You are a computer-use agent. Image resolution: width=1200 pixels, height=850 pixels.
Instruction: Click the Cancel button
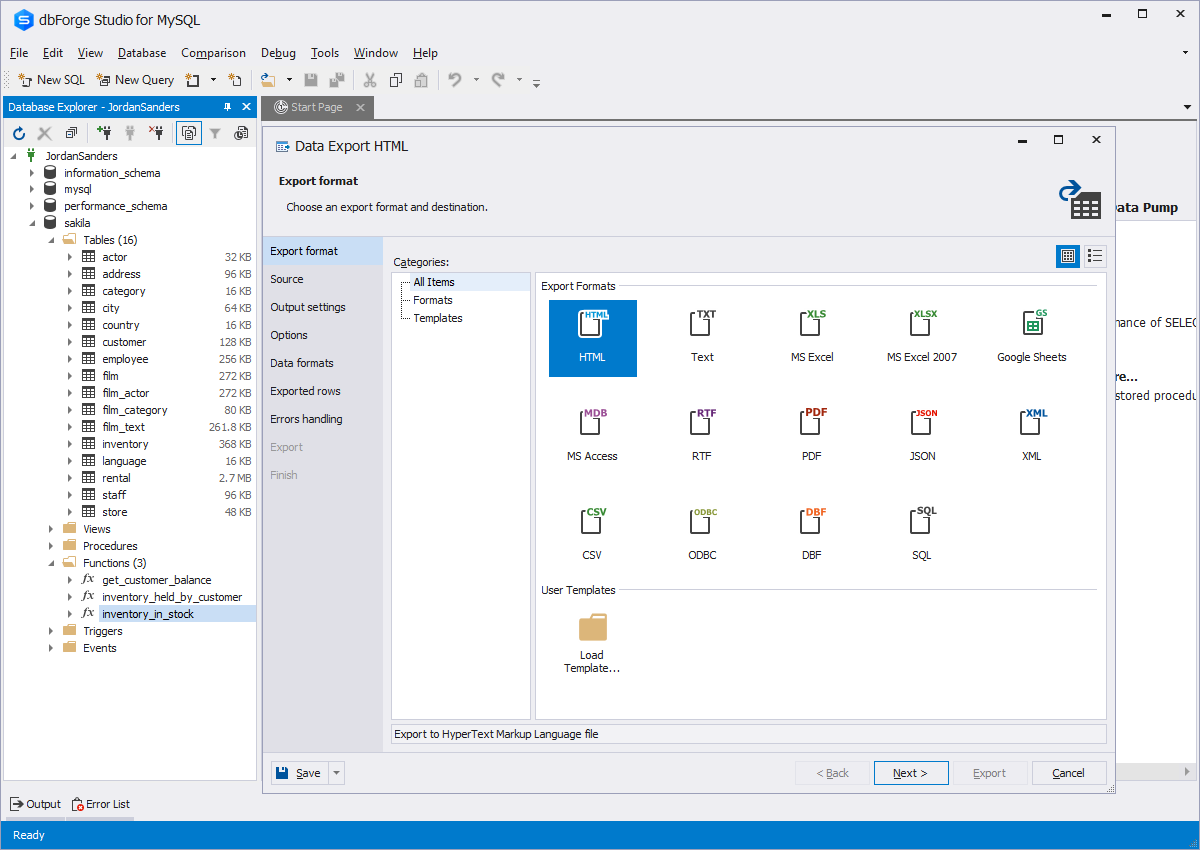click(x=1069, y=773)
